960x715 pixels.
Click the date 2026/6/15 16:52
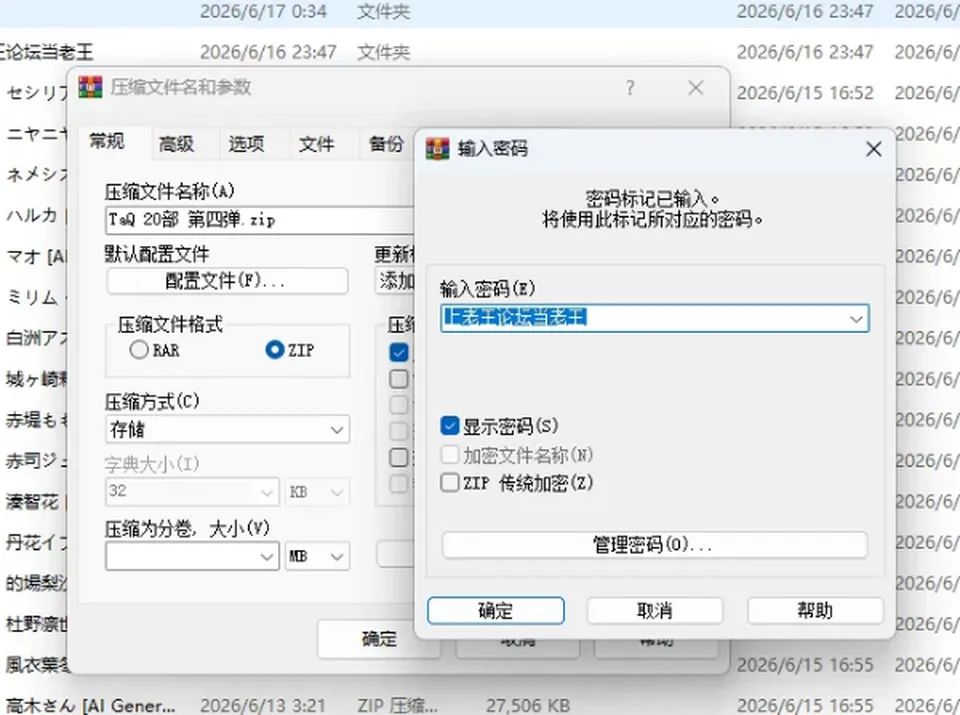click(804, 93)
